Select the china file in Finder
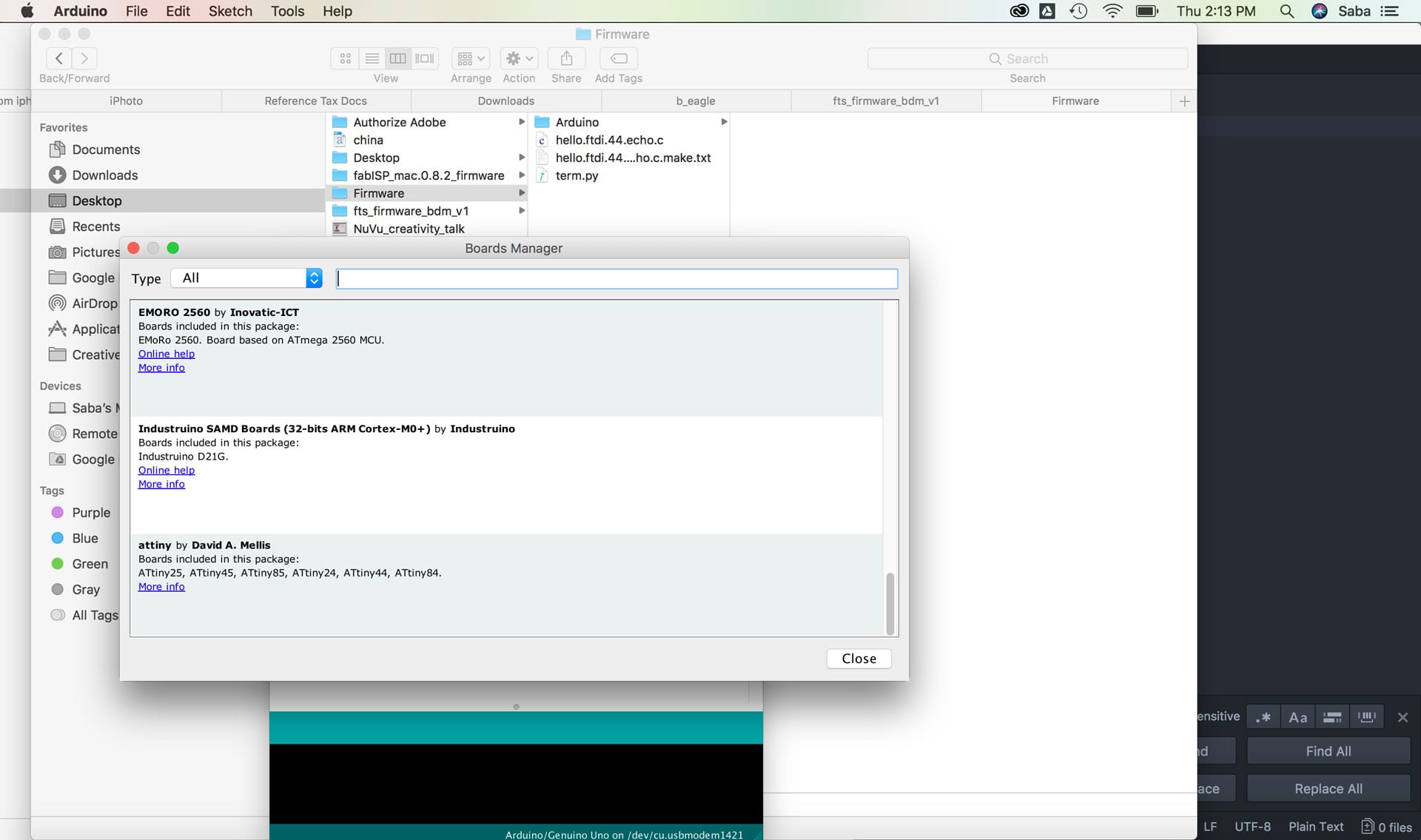 (368, 140)
